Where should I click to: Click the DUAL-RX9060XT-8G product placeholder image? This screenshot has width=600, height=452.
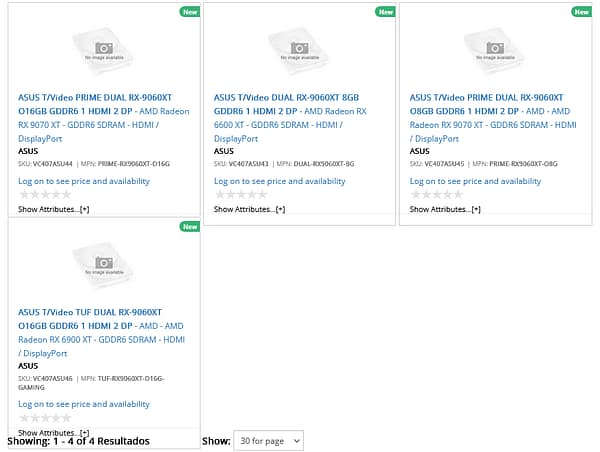click(299, 52)
